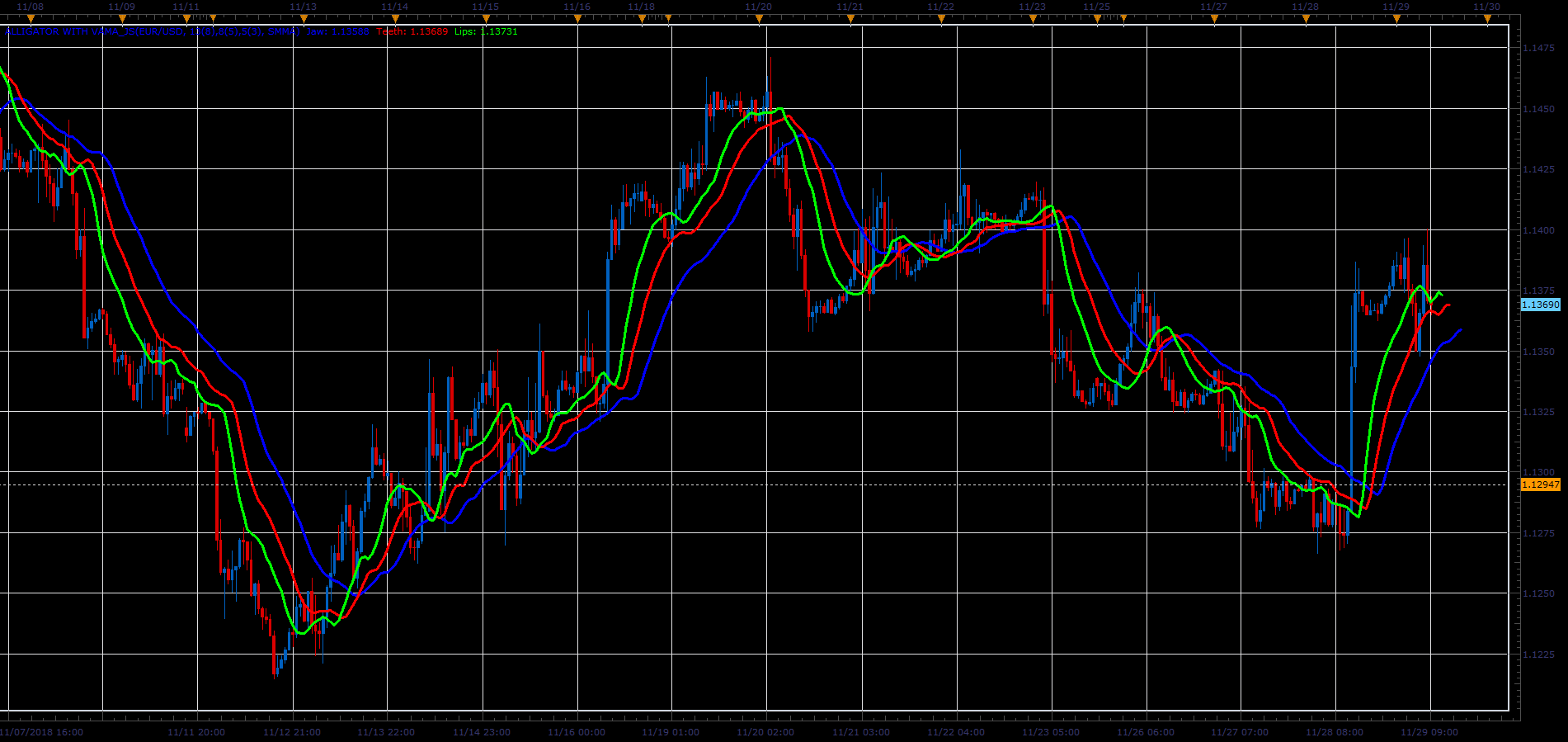1568x742 pixels.
Task: Click the 1.1250 price axis label
Action: (x=1538, y=593)
